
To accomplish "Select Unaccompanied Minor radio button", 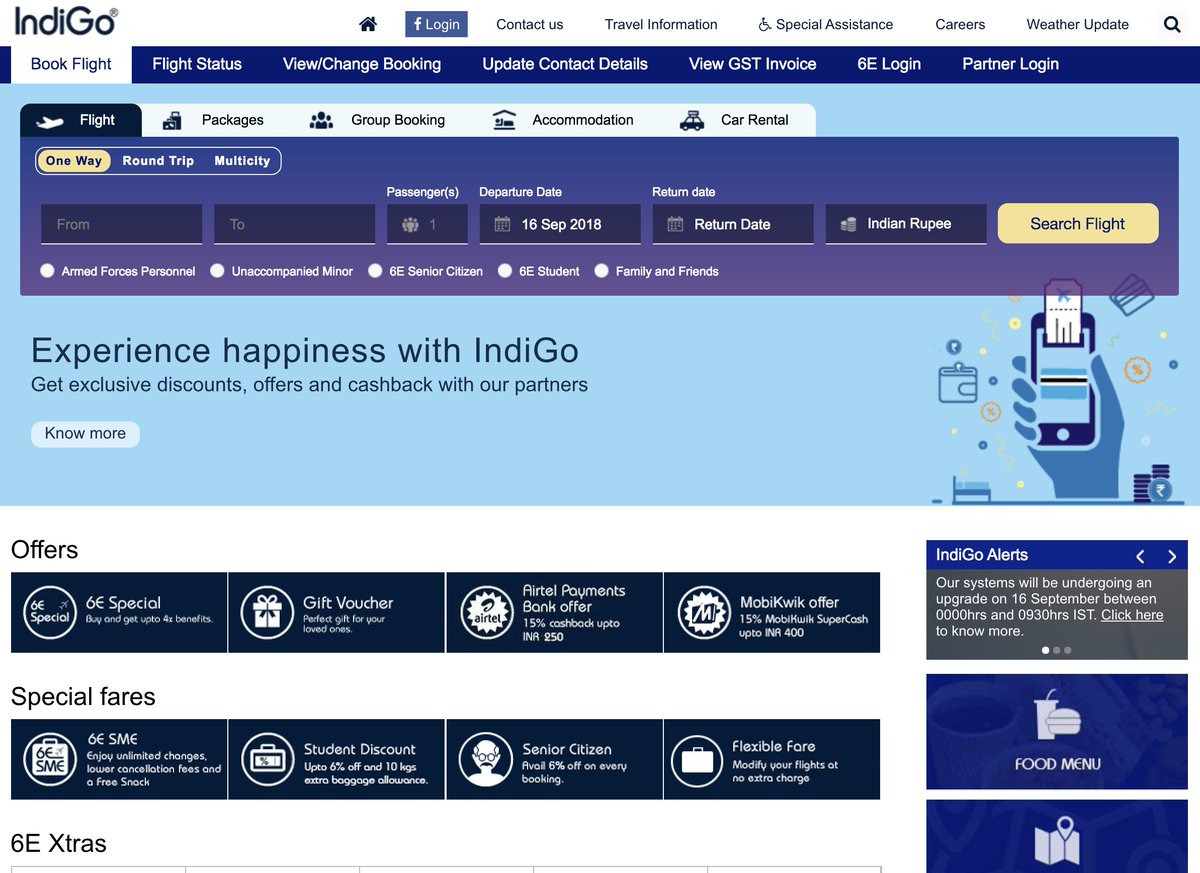I will coord(217,271).
